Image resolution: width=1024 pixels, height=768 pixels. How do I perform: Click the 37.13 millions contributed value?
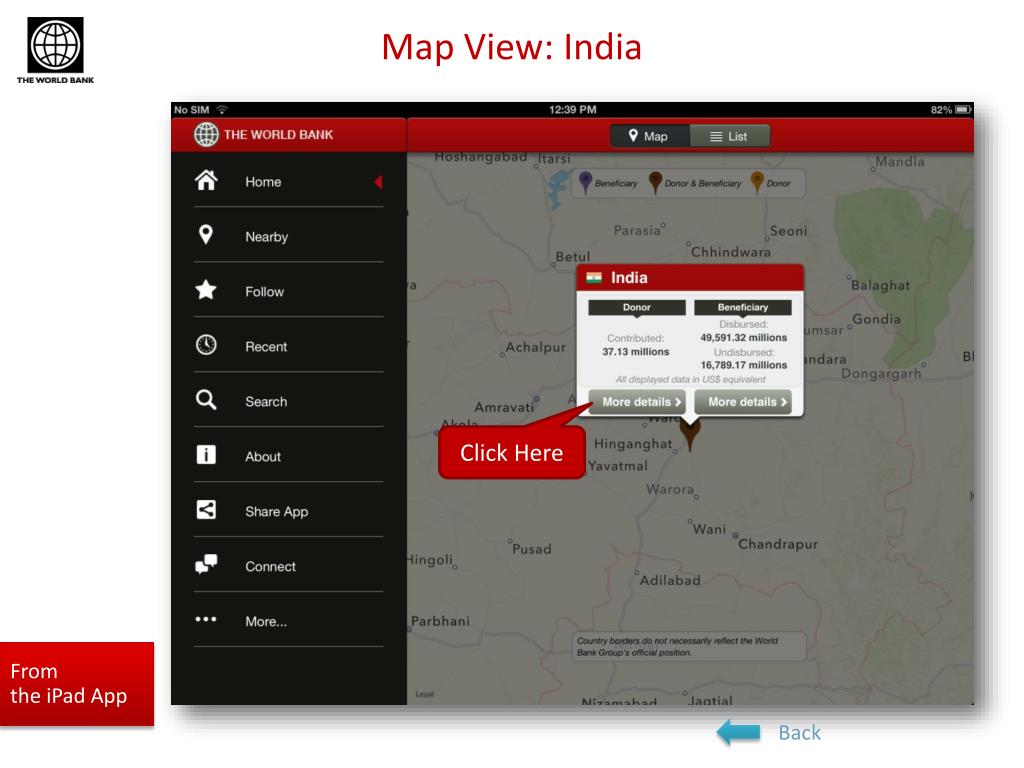635,351
